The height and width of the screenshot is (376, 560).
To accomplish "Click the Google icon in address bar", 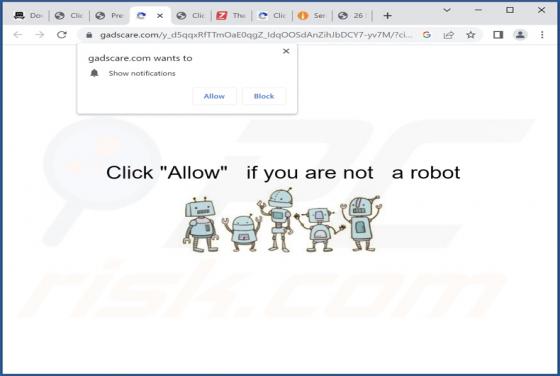I will [426, 35].
